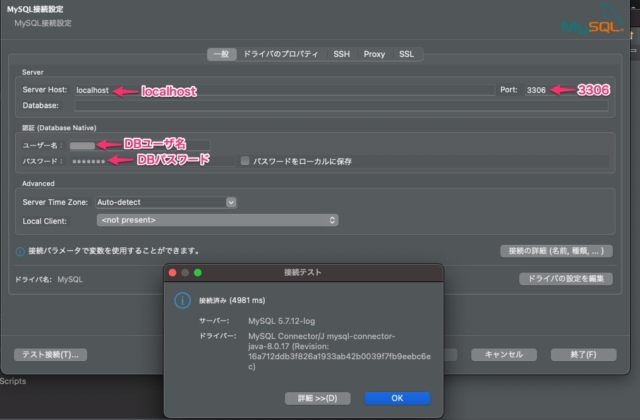This screenshot has width=640, height=420.
Task: Open the SSL tab
Action: click(x=407, y=54)
